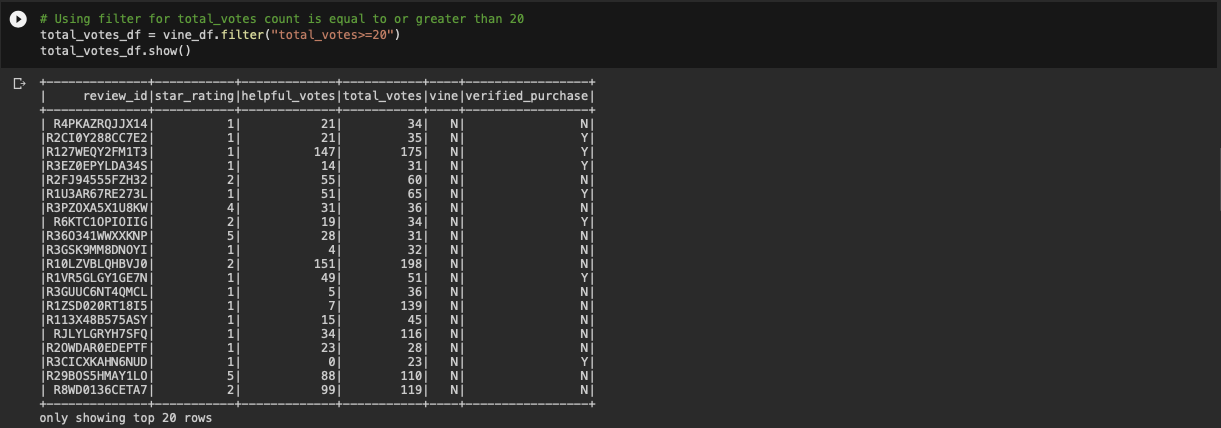This screenshot has width=1221, height=428.
Task: Click review ID R8WD0136CETA7
Action: click(101, 390)
